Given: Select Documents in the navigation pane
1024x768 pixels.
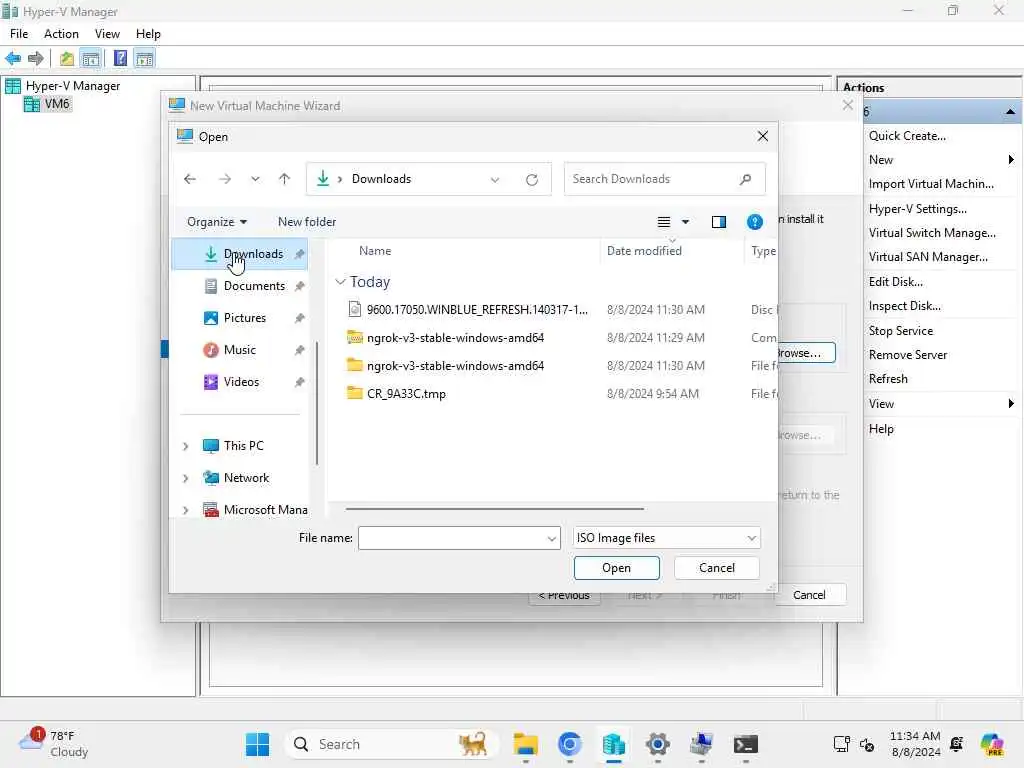Looking at the screenshot, I should click(x=240, y=286).
